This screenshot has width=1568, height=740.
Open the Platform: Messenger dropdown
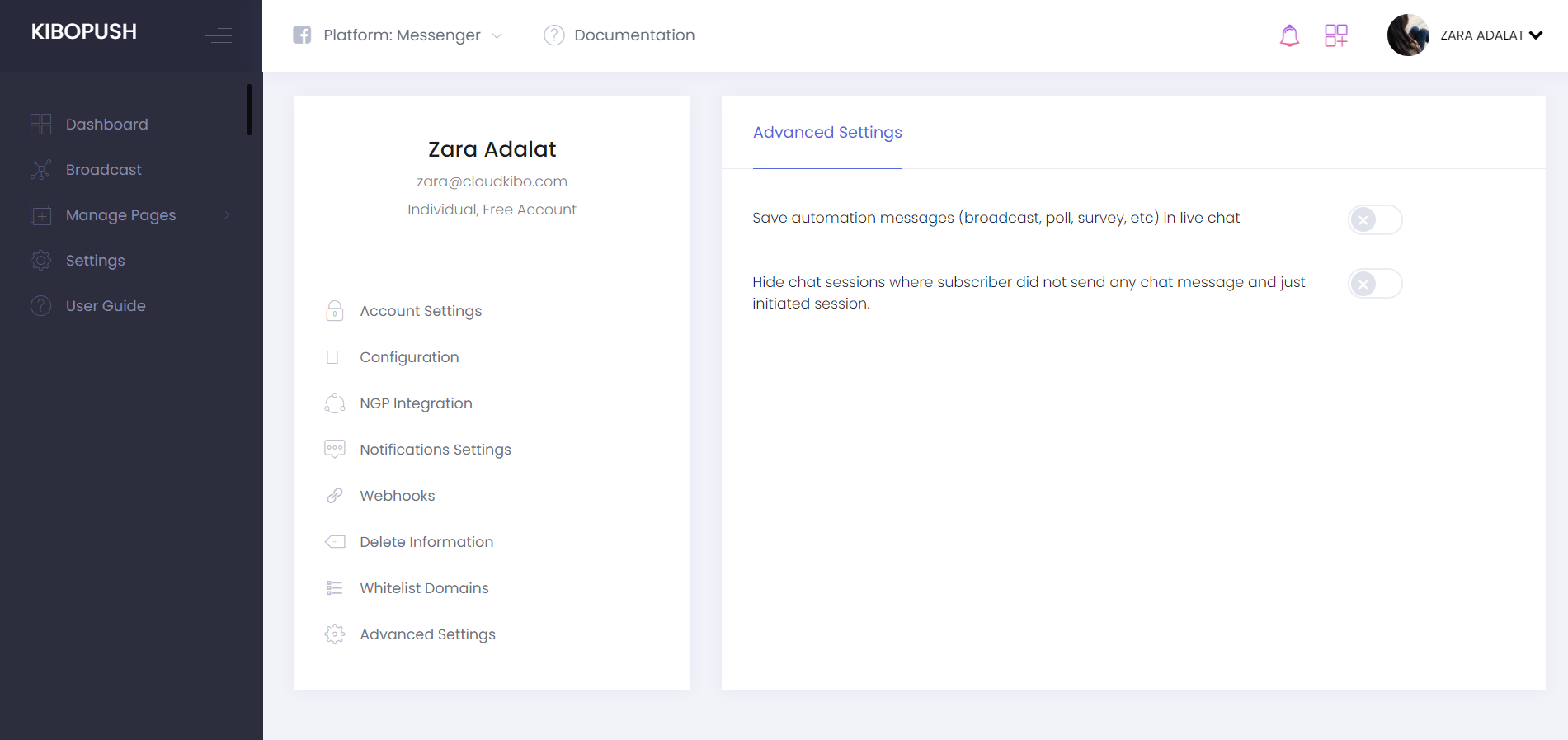click(398, 35)
